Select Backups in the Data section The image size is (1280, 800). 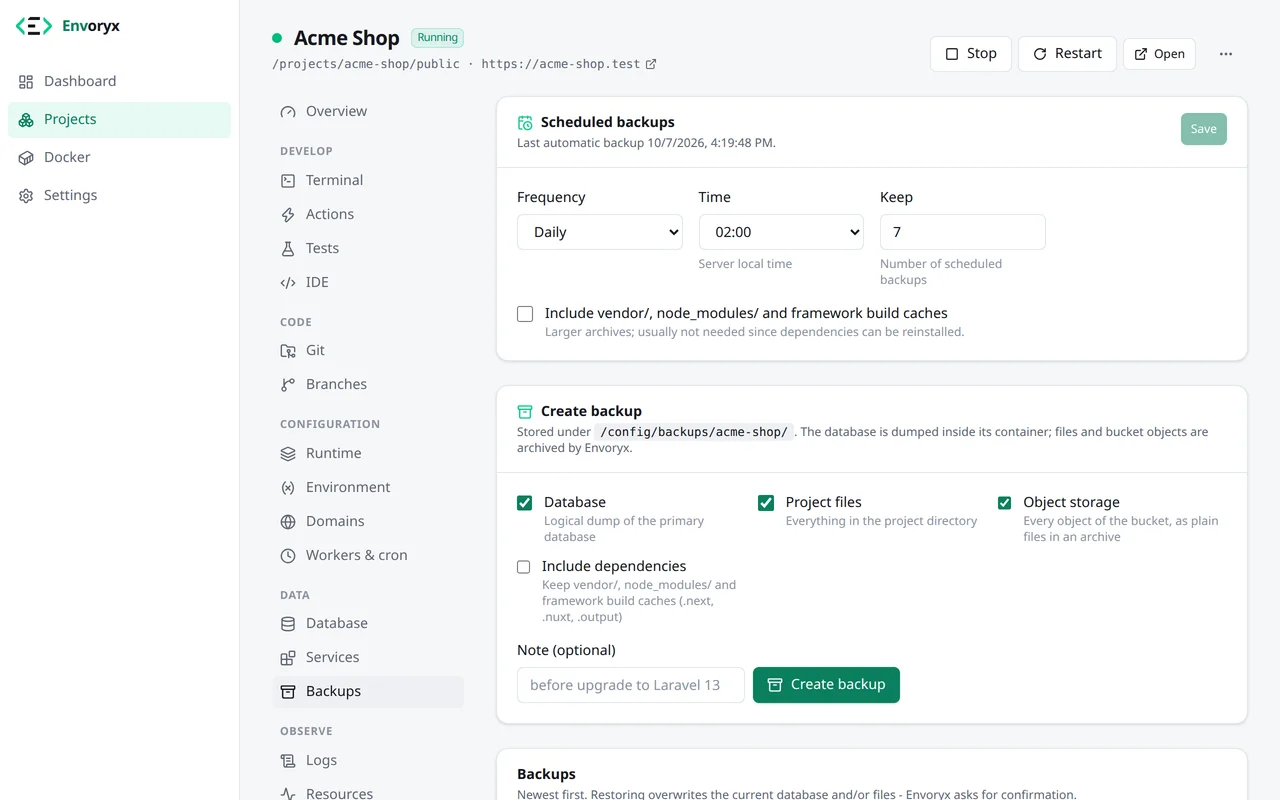point(368,691)
